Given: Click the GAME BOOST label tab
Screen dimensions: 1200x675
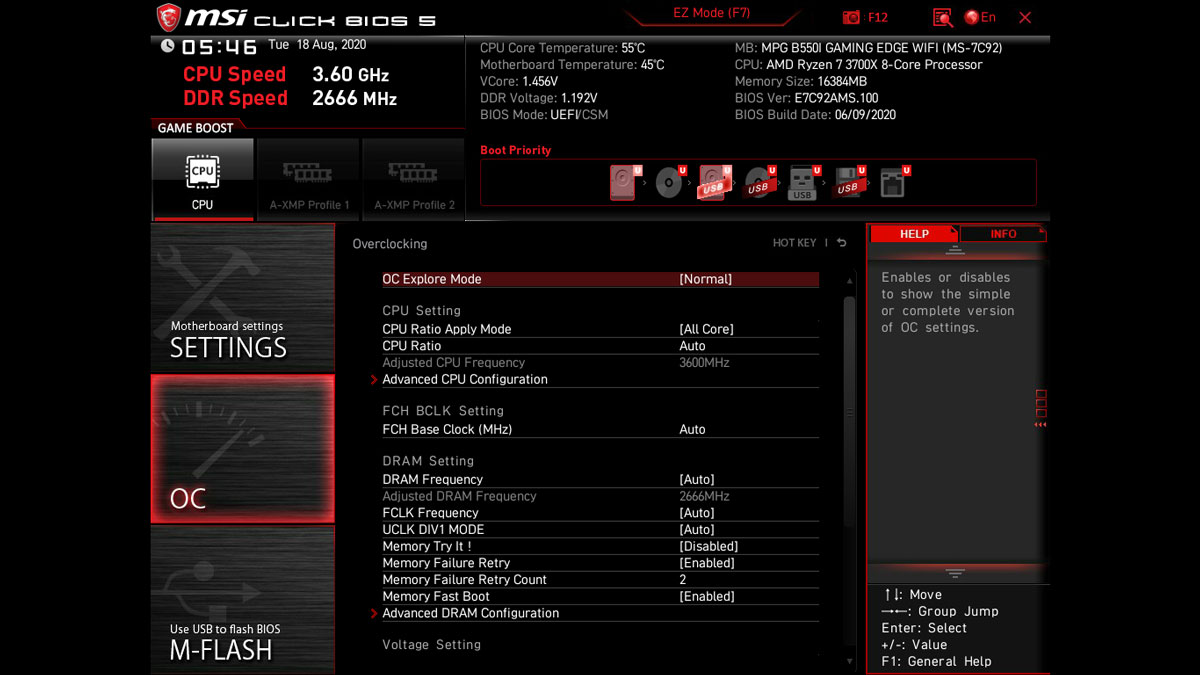Looking at the screenshot, I should click(x=196, y=128).
